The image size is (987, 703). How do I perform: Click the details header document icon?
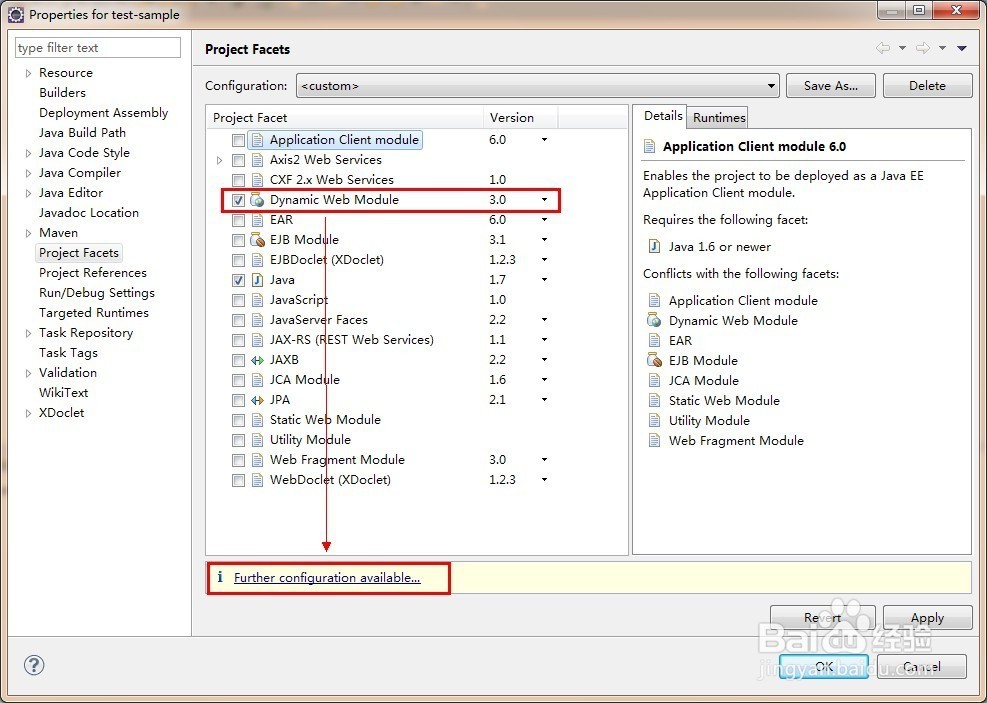pyautogui.click(x=649, y=147)
